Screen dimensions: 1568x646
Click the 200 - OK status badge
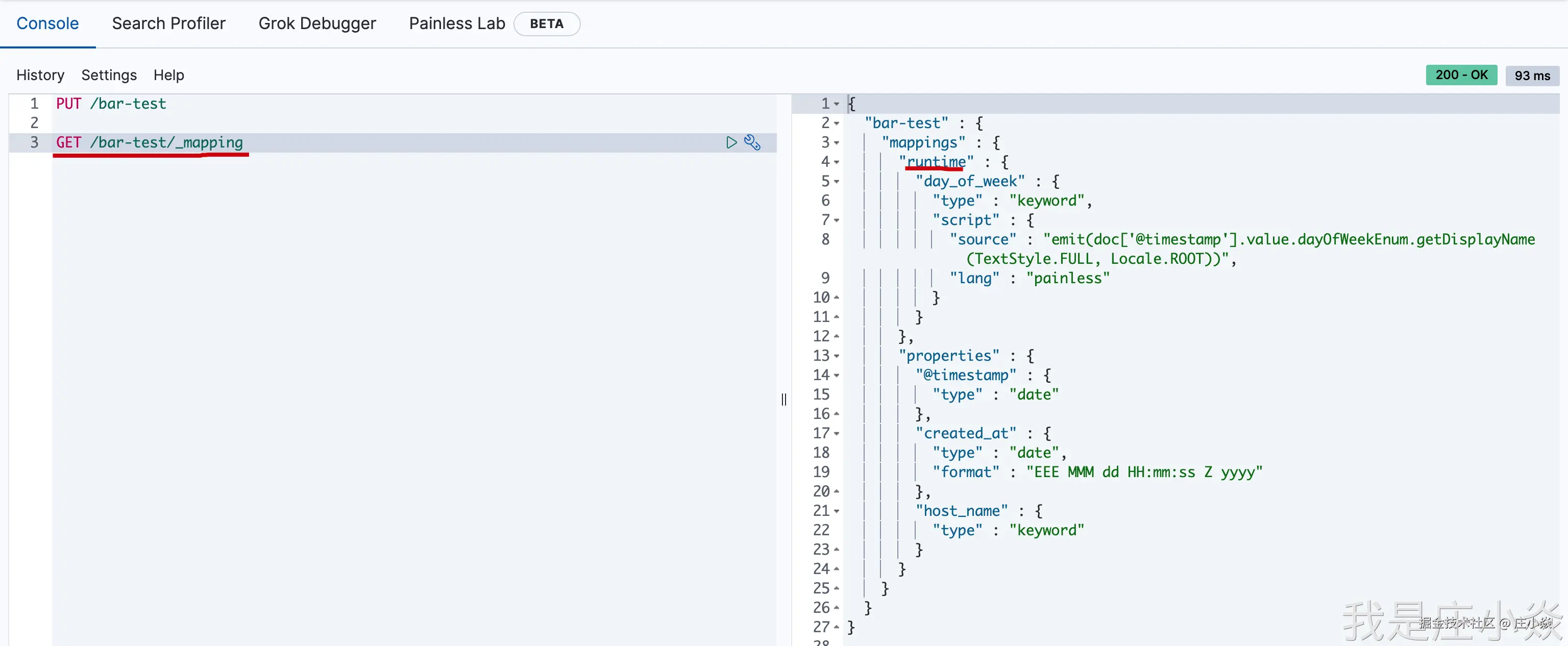point(1461,75)
